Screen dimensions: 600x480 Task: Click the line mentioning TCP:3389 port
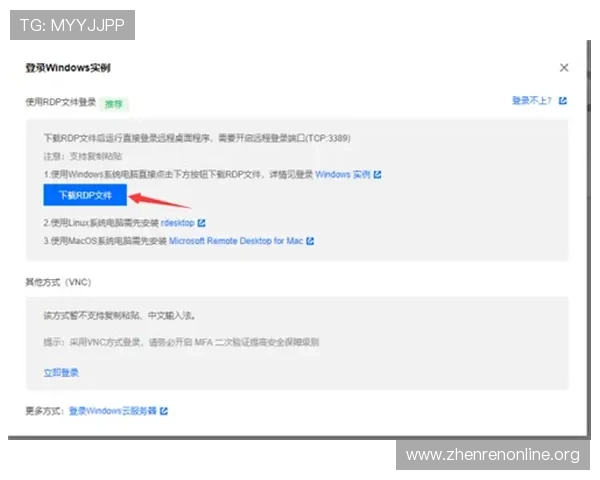tap(197, 138)
